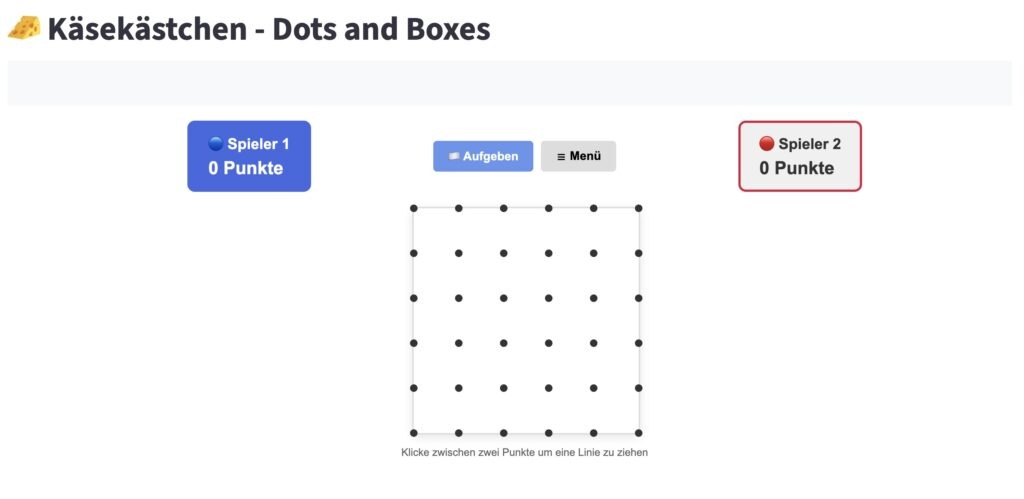Click the white flag icon on Aufgeben

[454, 156]
